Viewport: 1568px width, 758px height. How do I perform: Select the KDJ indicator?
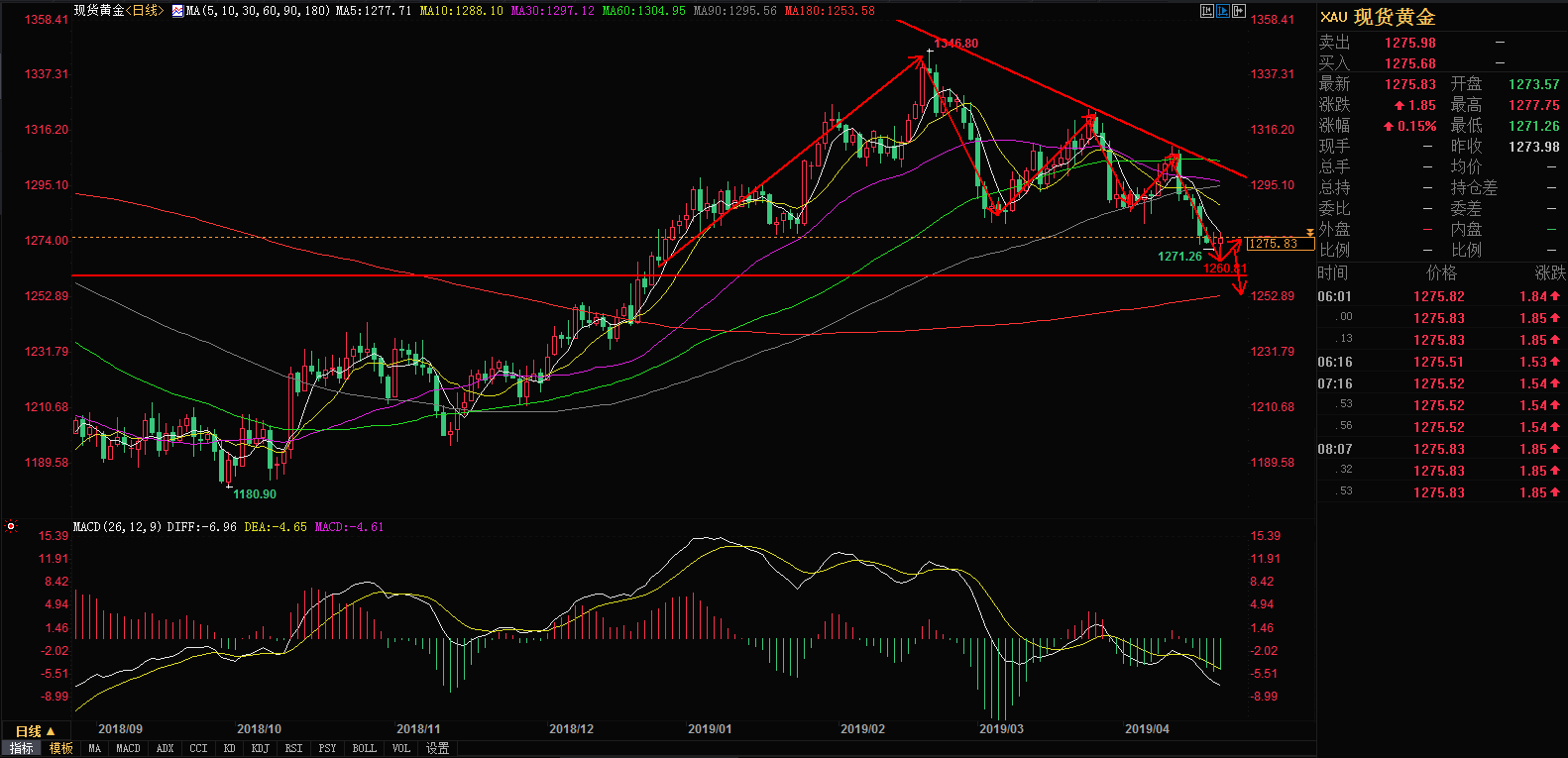click(x=260, y=748)
